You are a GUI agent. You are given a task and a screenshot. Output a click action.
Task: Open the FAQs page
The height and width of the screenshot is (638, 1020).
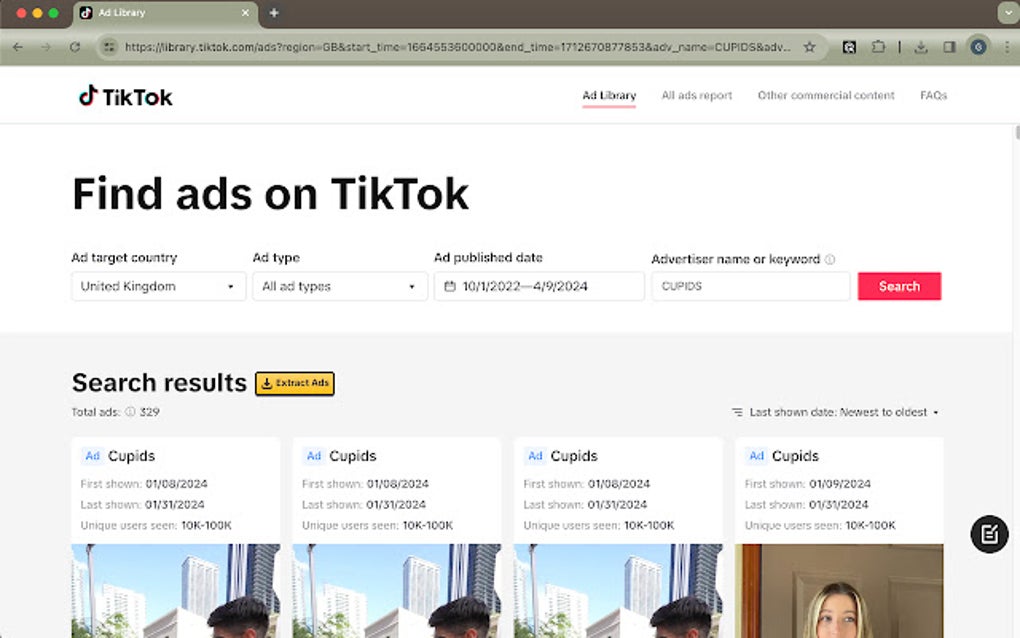pyautogui.click(x=933, y=95)
